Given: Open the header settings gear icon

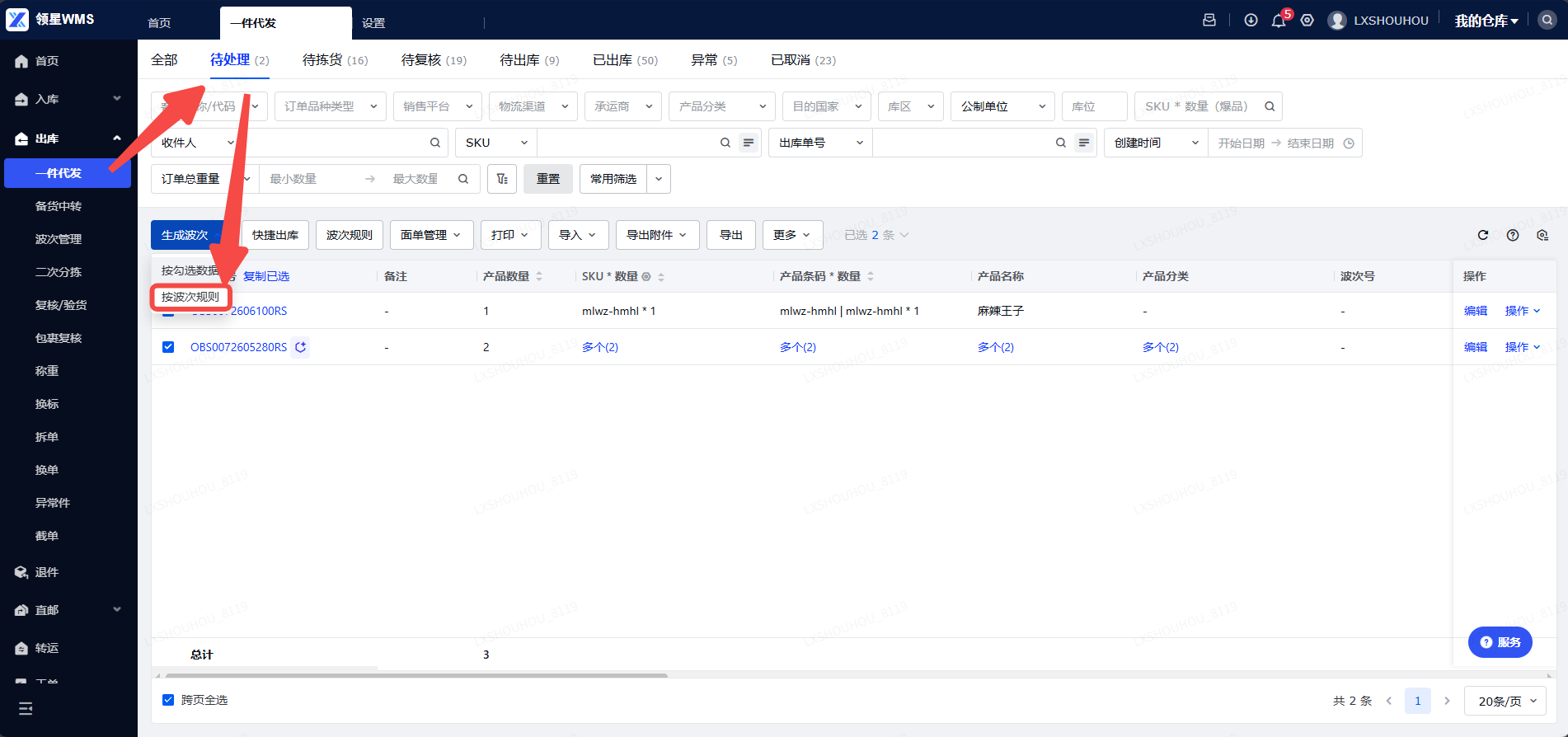Looking at the screenshot, I should 1307,20.
